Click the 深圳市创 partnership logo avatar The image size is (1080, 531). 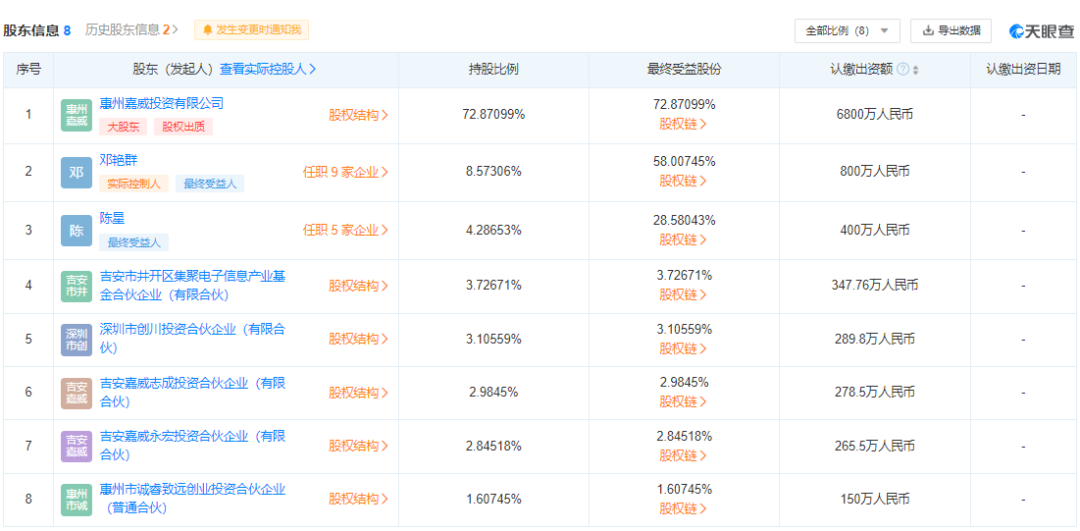76,340
